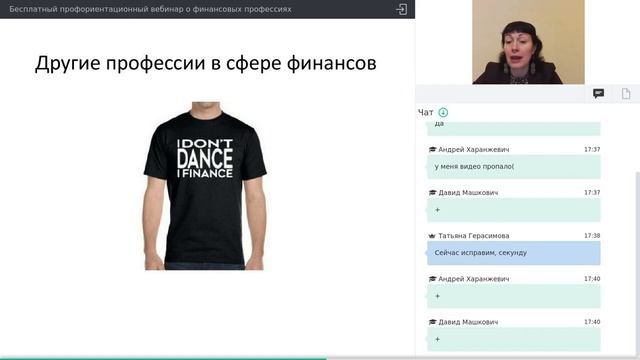Screen dimensions: 640x360
Task: Click the chat scroll-down arrow icon
Action: [x=443, y=112]
